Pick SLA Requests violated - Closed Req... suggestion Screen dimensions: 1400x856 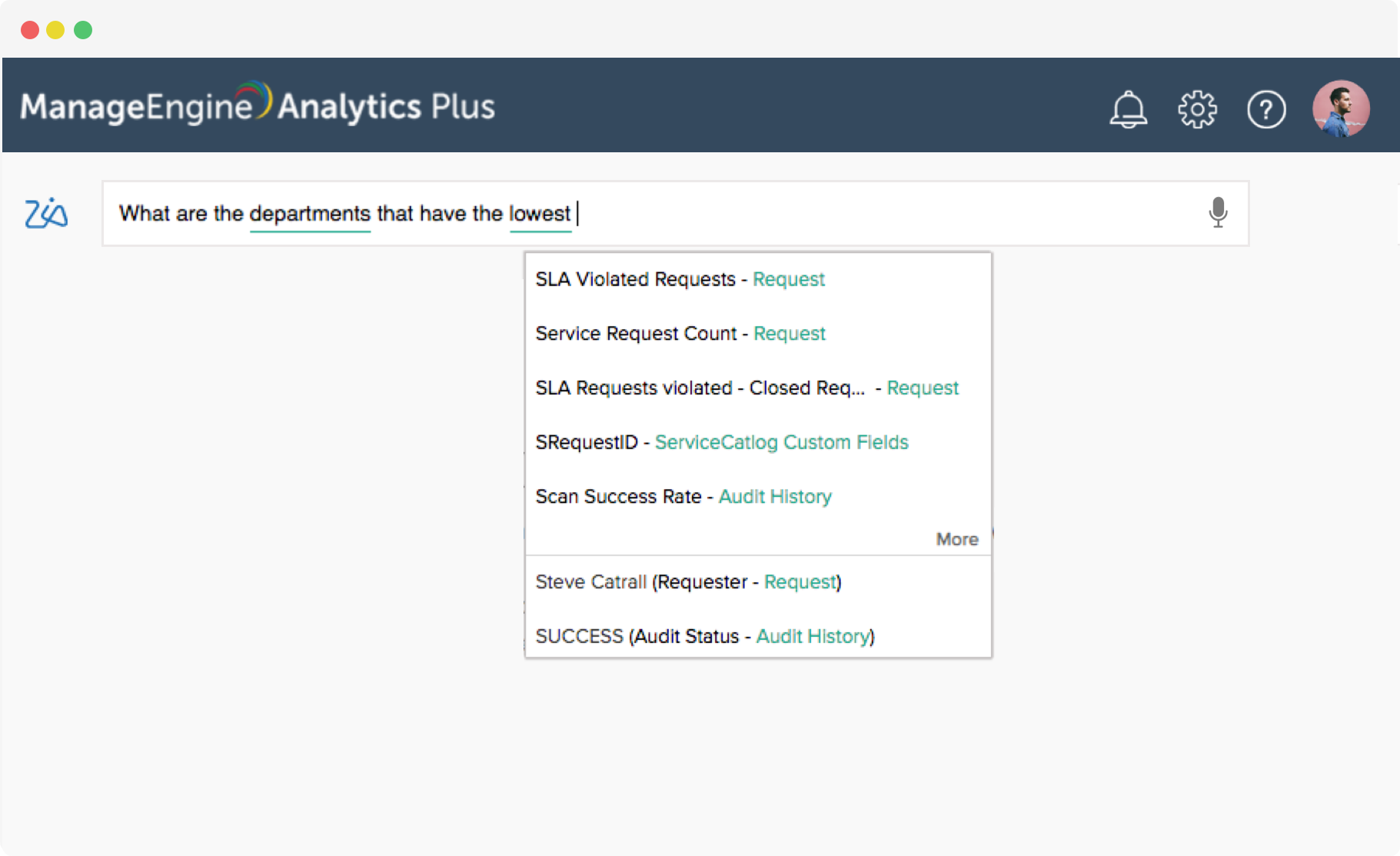click(758, 388)
